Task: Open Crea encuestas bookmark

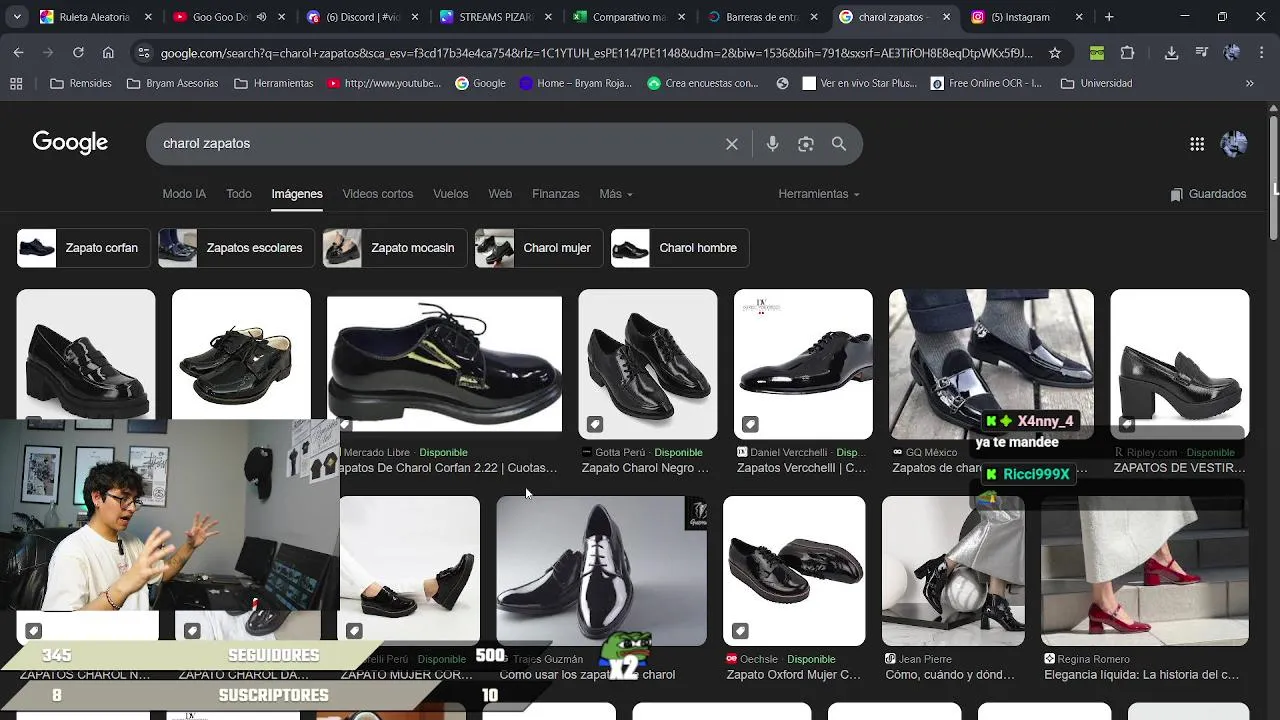Action: (x=702, y=83)
